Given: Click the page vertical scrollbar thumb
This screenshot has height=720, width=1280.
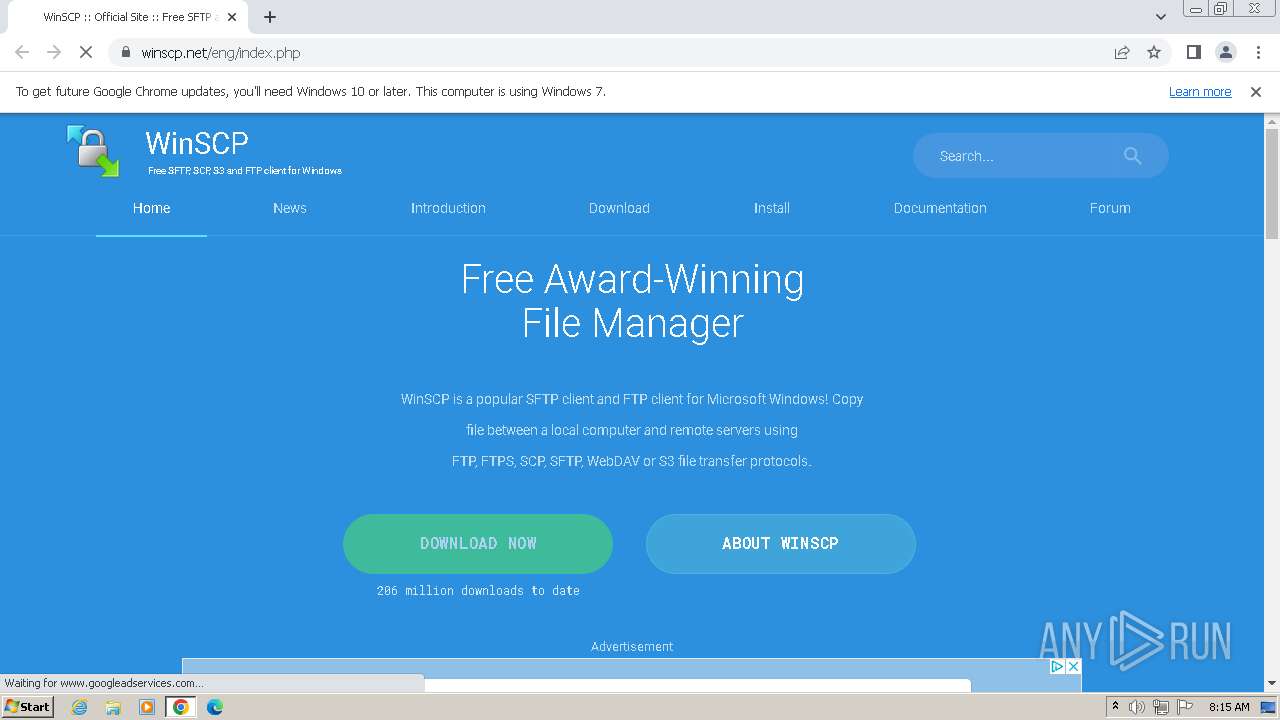Looking at the screenshot, I should 1272,184.
